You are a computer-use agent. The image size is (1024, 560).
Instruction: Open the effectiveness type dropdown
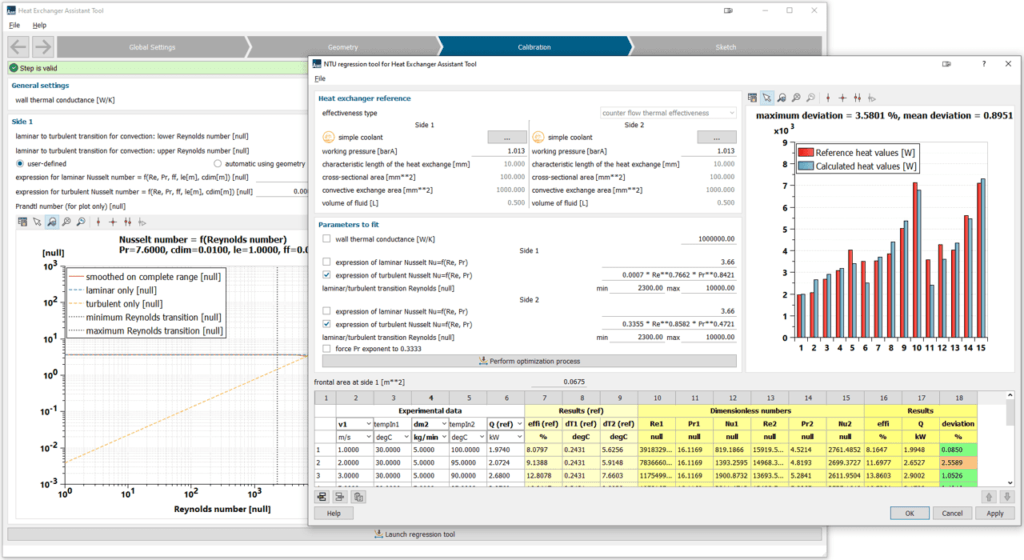click(667, 113)
